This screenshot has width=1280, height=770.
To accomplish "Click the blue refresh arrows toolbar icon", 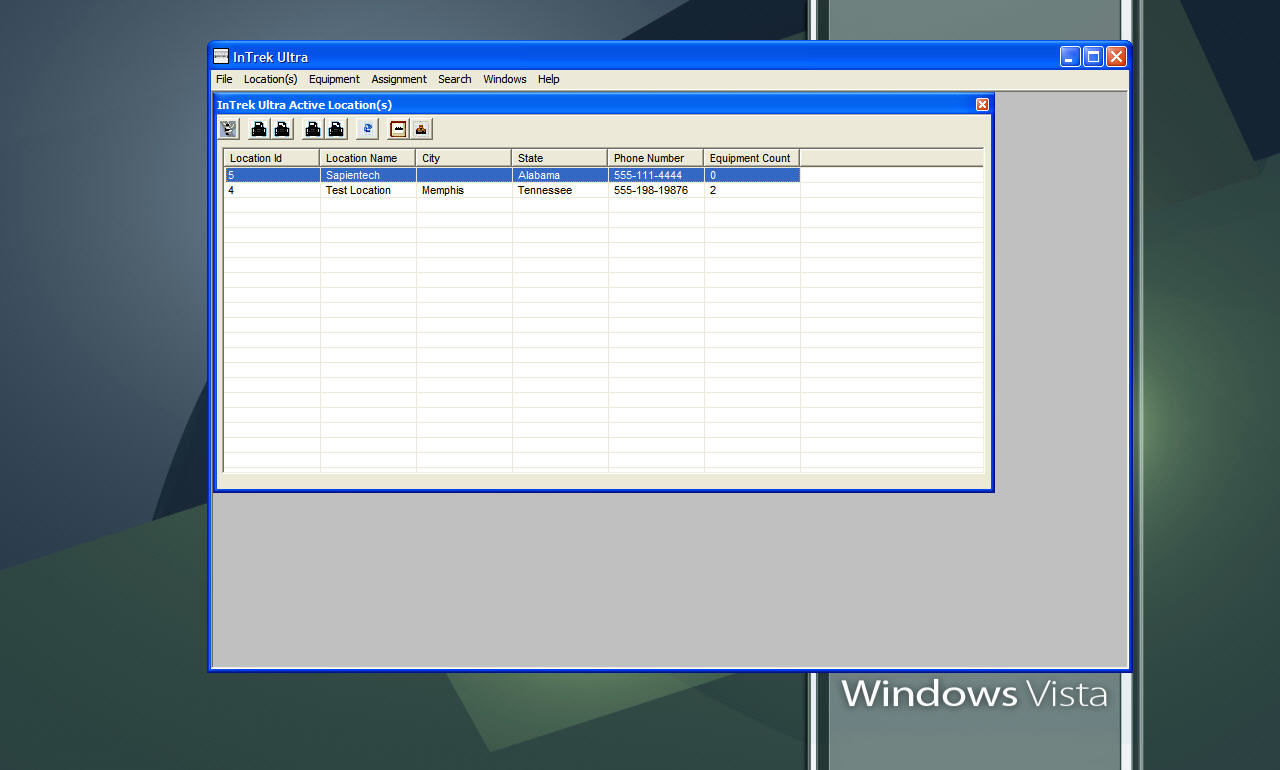I will (368, 129).
